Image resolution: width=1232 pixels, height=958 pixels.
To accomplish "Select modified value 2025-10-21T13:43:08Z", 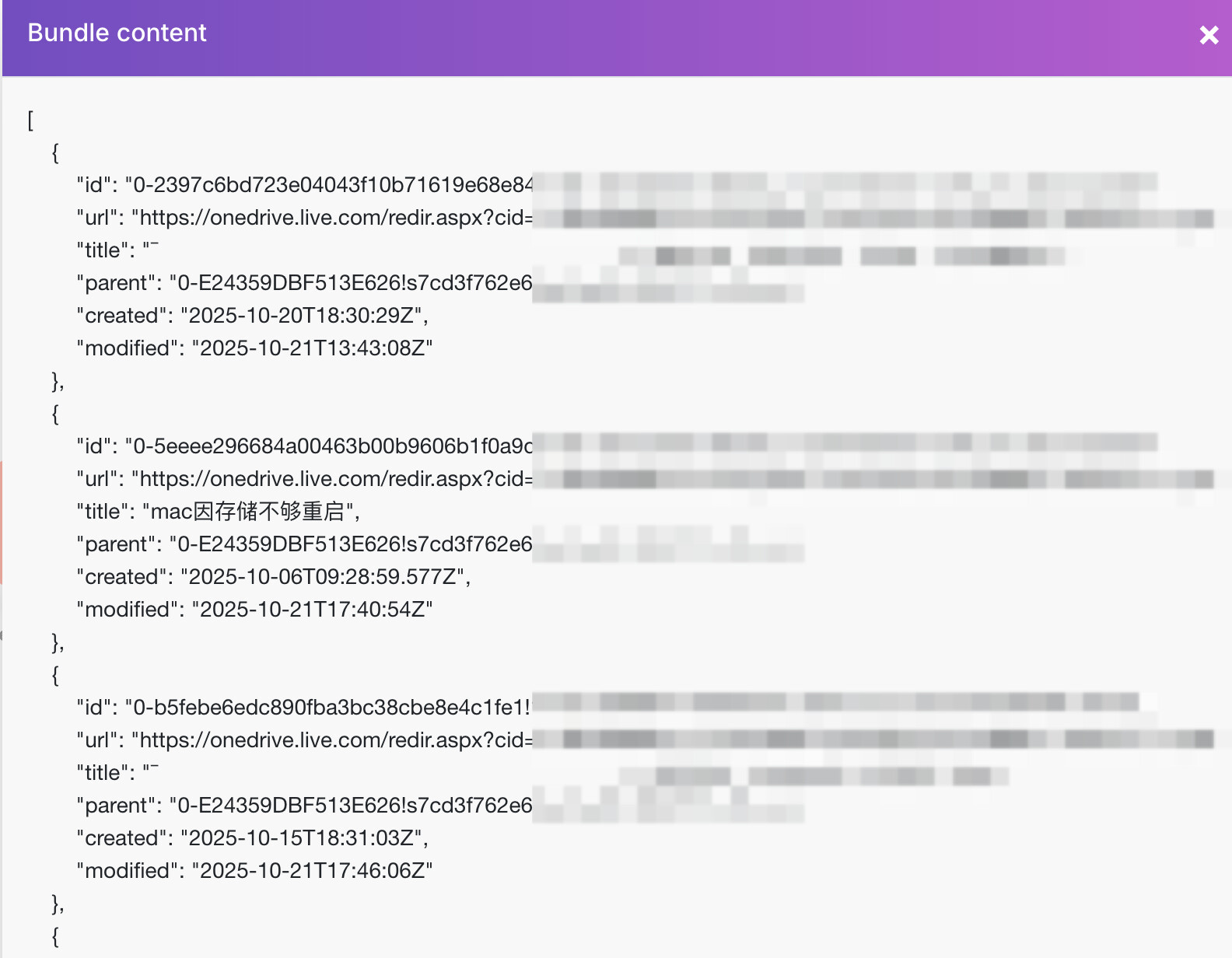I will 312,348.
